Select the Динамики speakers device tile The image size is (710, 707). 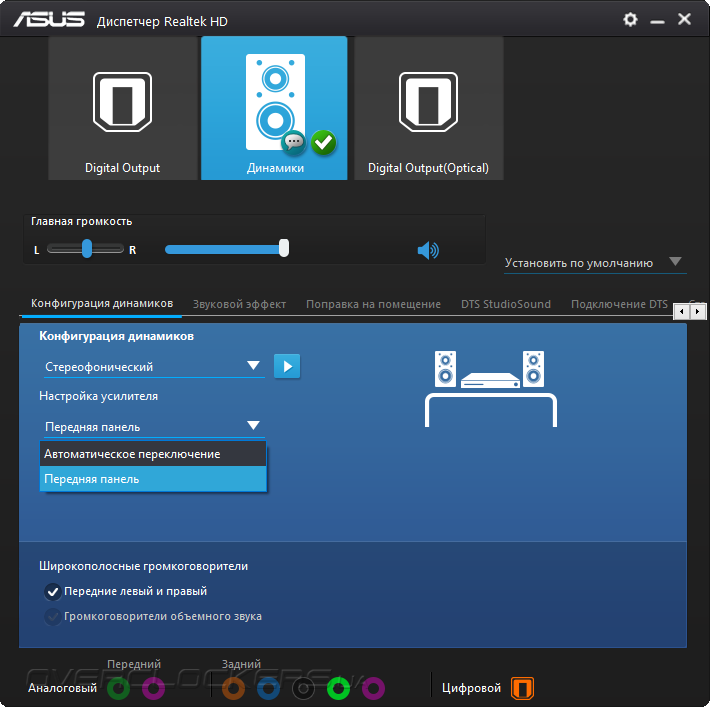coord(274,108)
